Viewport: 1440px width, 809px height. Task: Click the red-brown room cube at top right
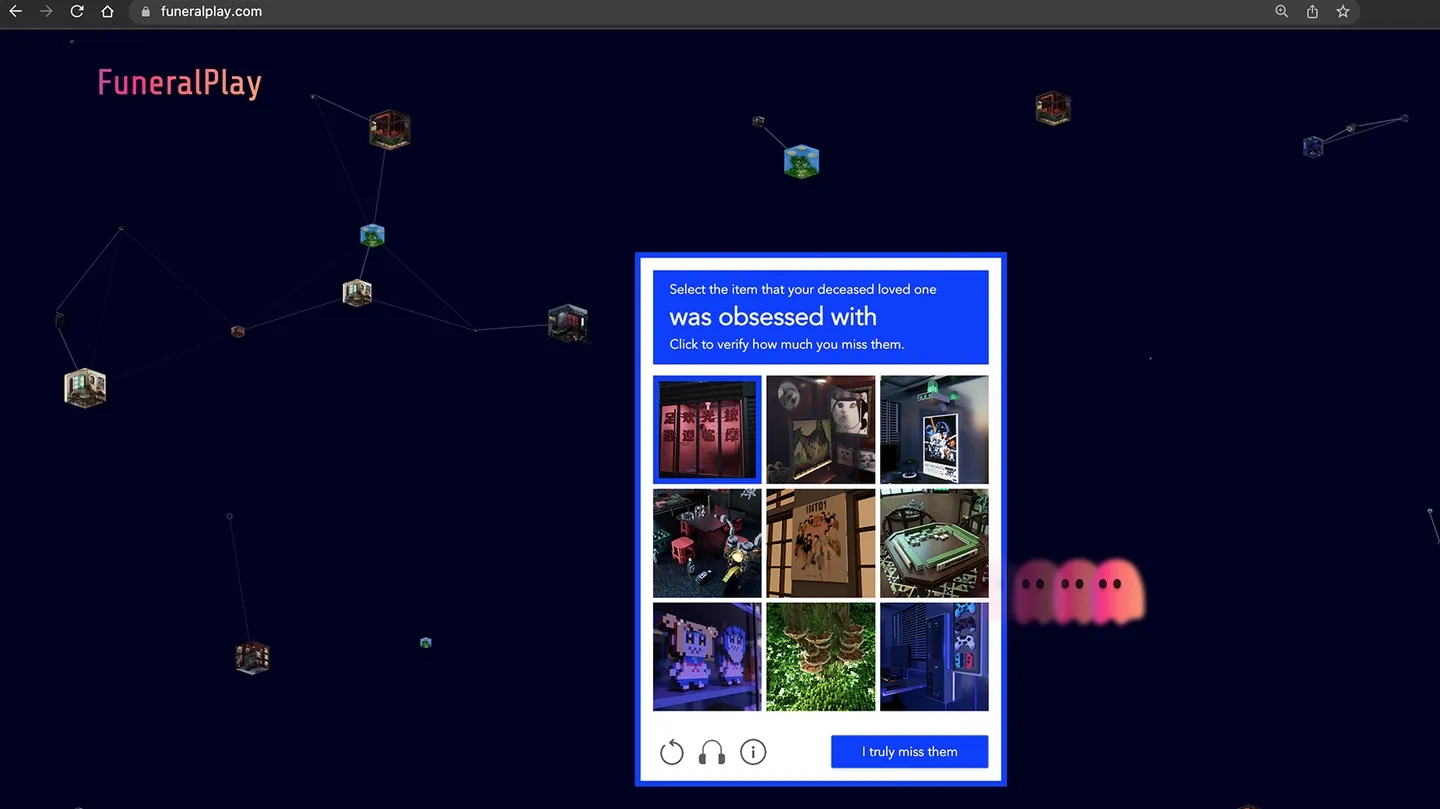point(1053,108)
